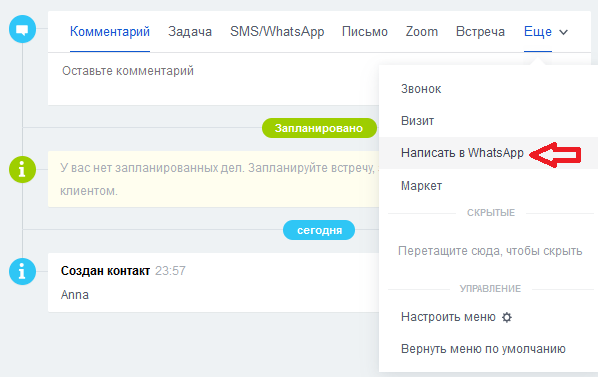This screenshot has height=377, width=598.
Task: Open the Письмо tab
Action: click(365, 32)
